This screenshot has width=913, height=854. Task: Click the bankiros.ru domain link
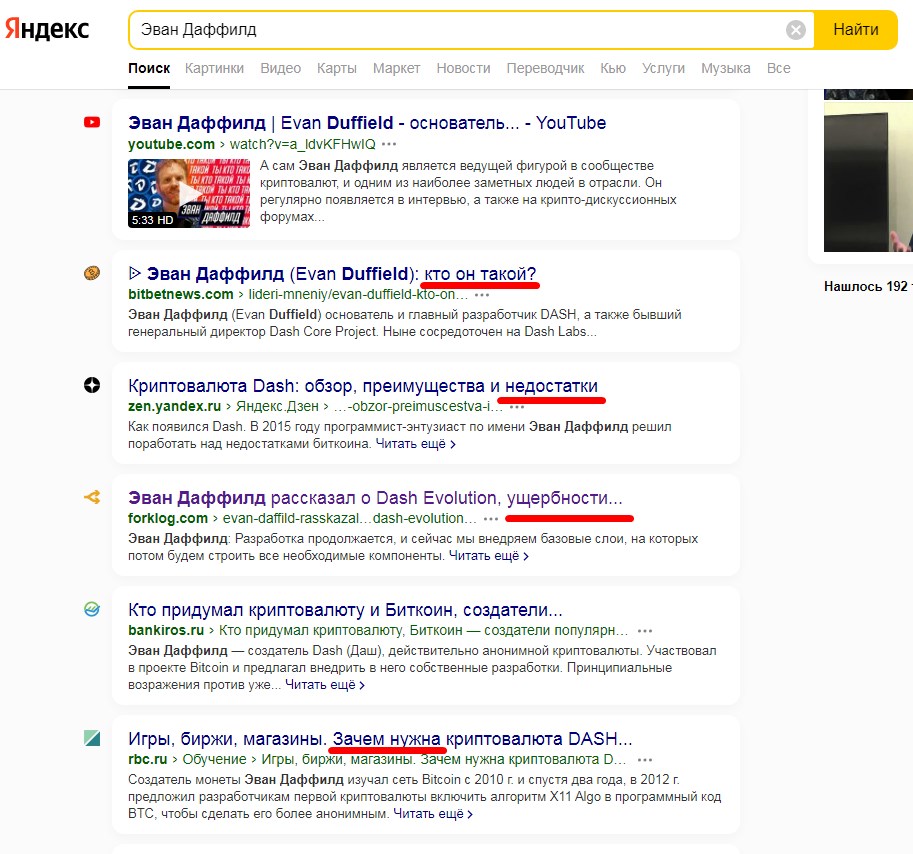[x=166, y=630]
